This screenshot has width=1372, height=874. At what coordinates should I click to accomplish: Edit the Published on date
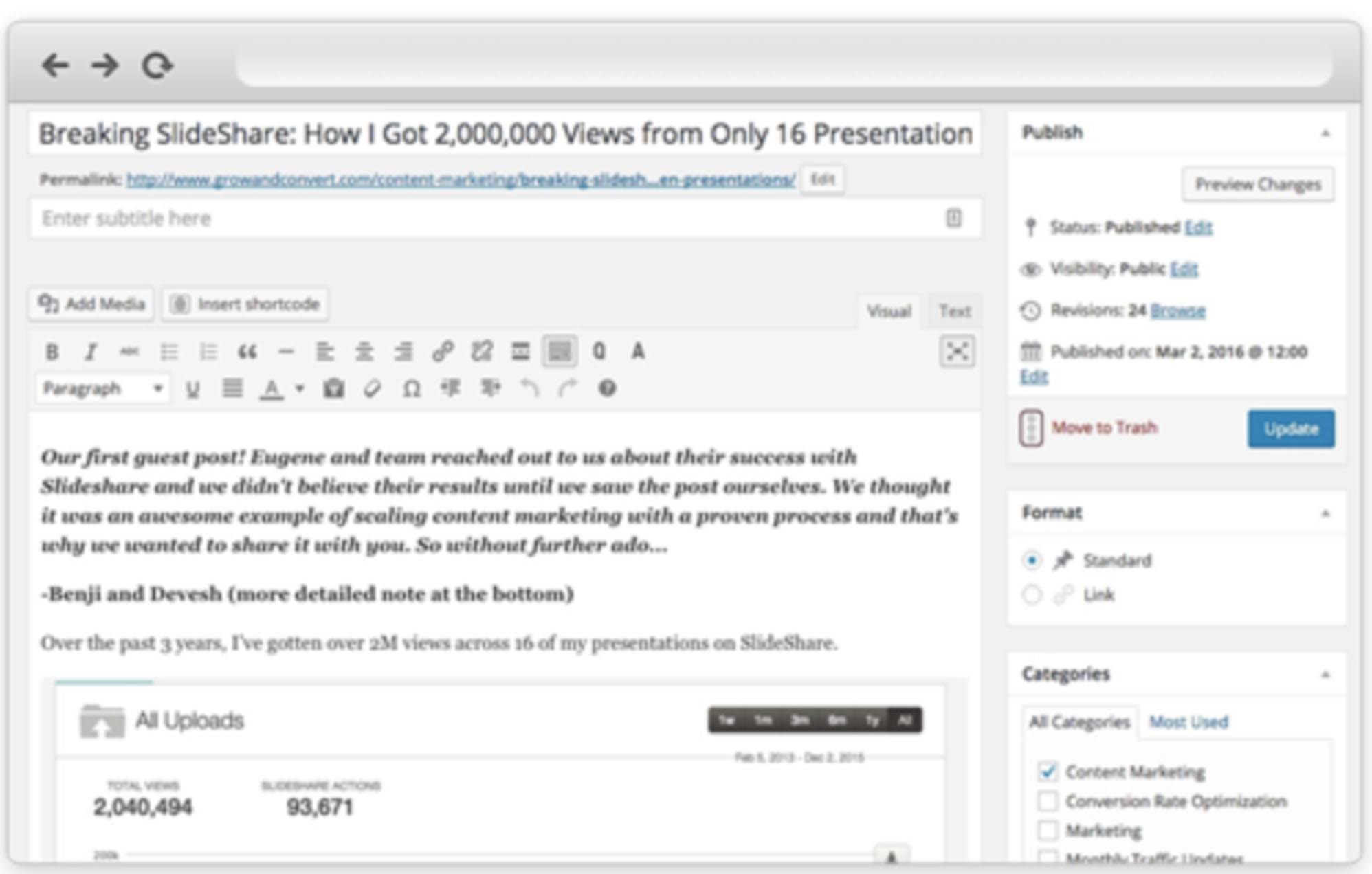pyautogui.click(x=1034, y=377)
